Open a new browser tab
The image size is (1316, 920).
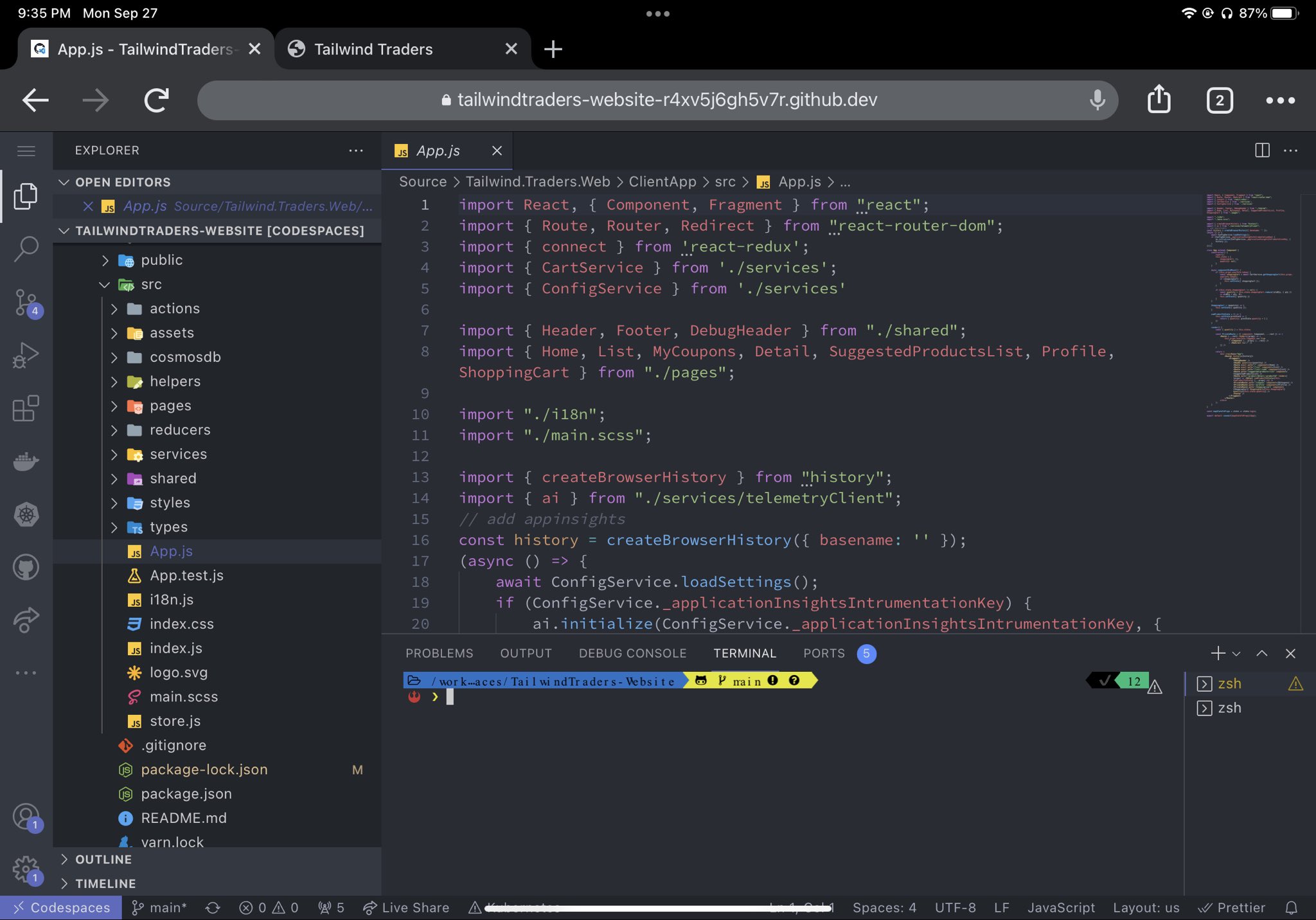coord(553,49)
